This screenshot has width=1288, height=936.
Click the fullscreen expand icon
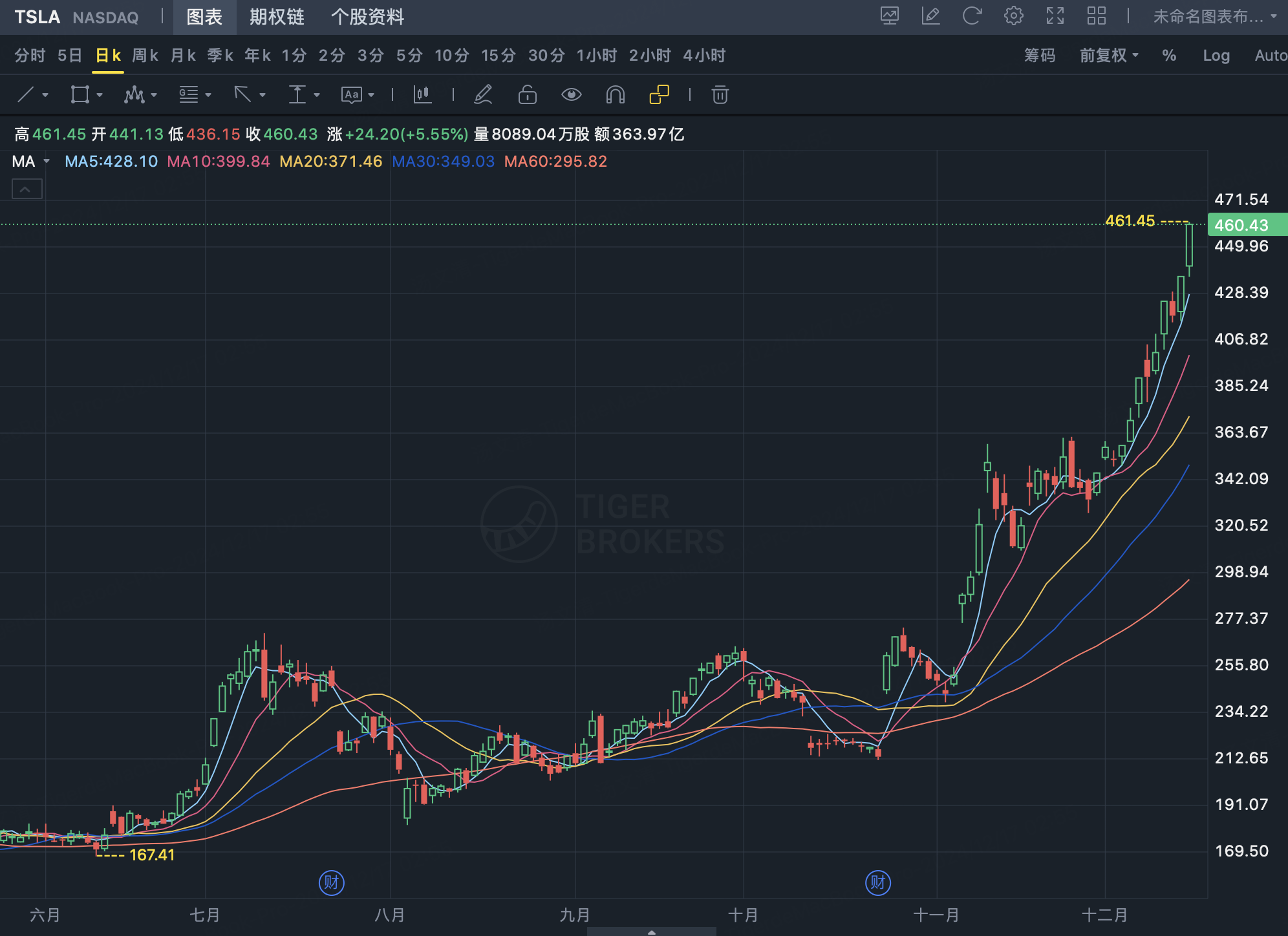pos(1055,16)
